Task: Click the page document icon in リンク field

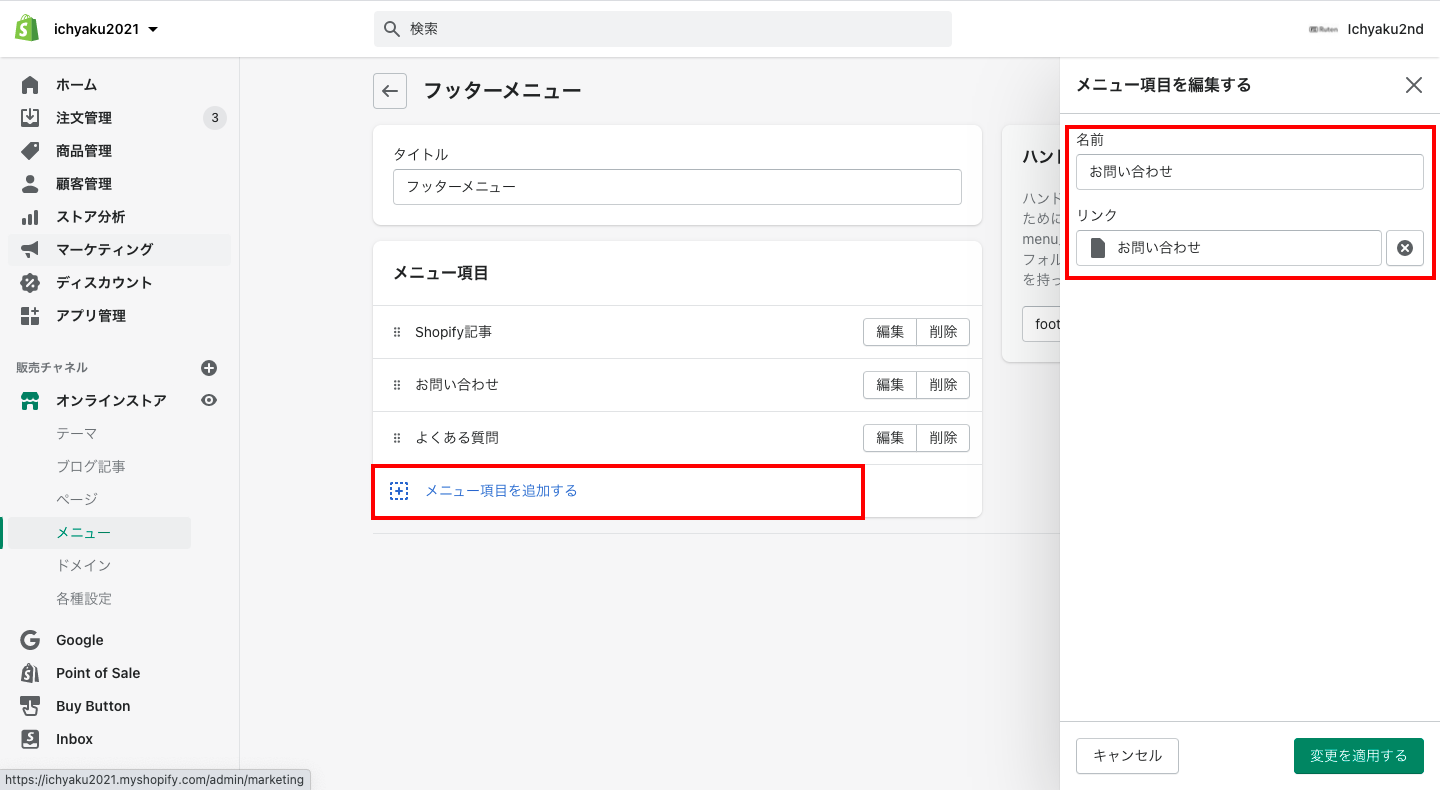Action: [1098, 248]
